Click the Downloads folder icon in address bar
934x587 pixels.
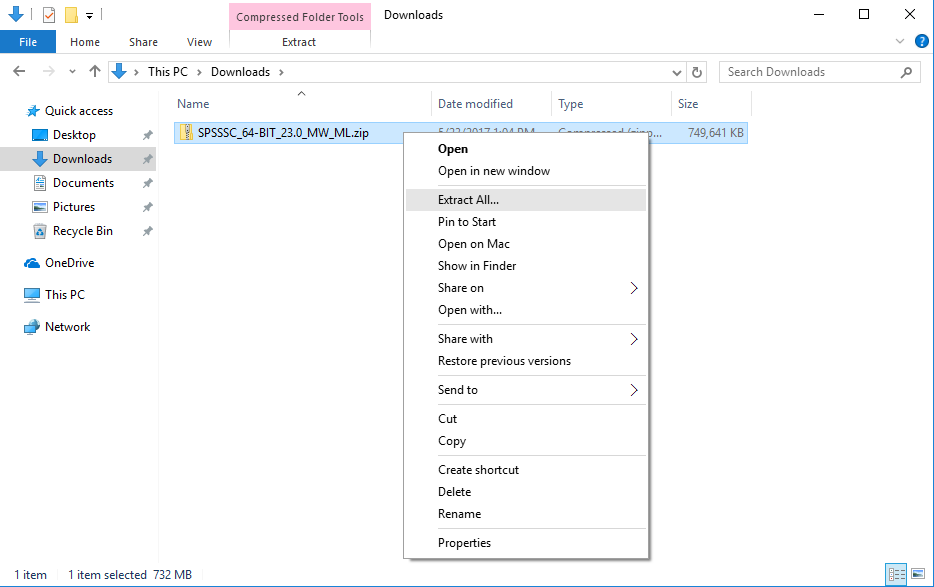[x=119, y=72]
